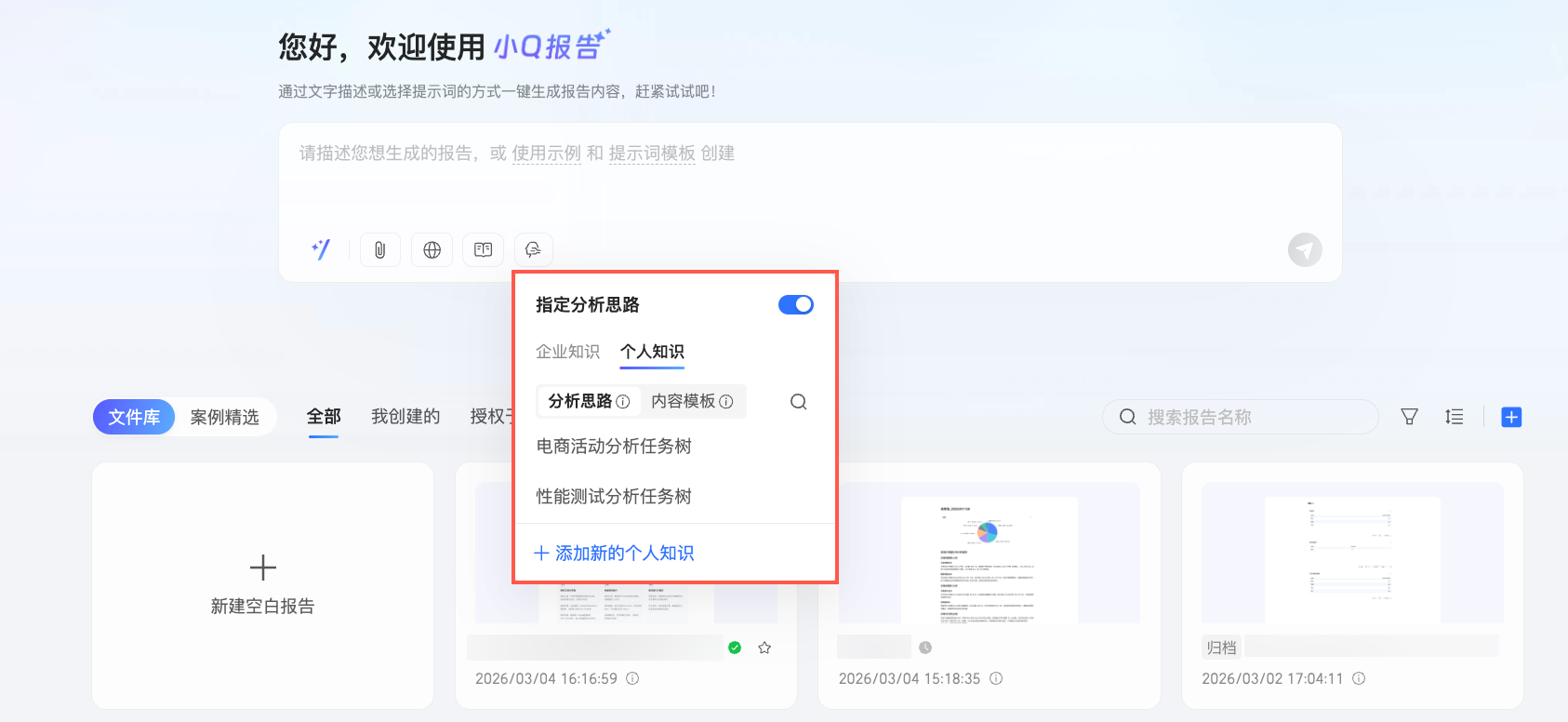Click the star favorite icon on the report card

(764, 648)
